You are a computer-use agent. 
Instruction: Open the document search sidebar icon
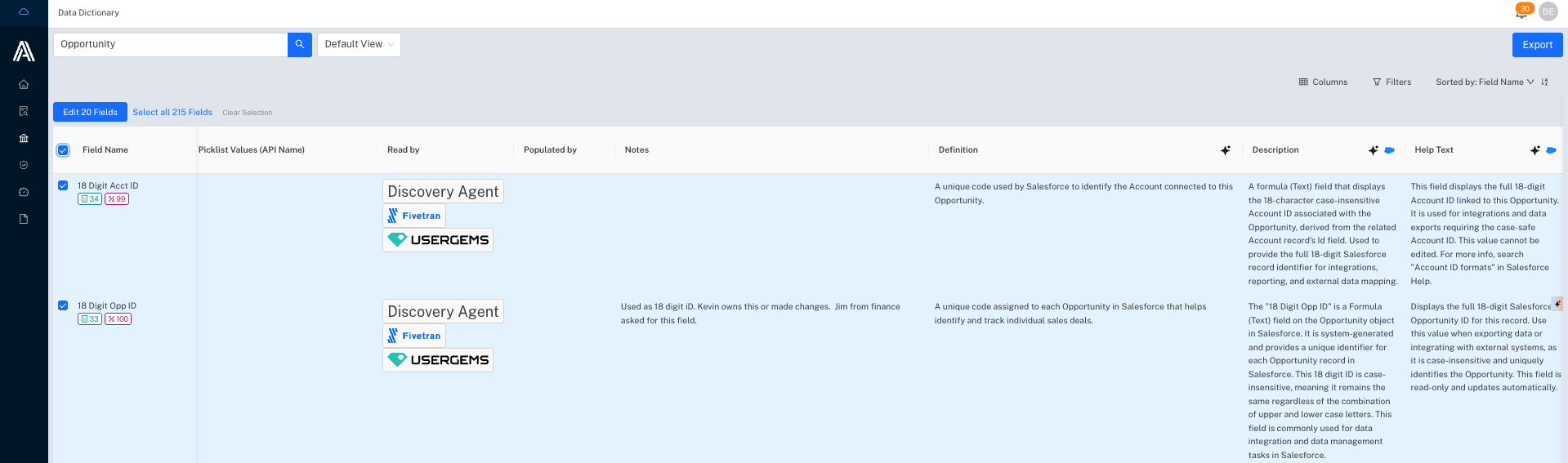24,111
